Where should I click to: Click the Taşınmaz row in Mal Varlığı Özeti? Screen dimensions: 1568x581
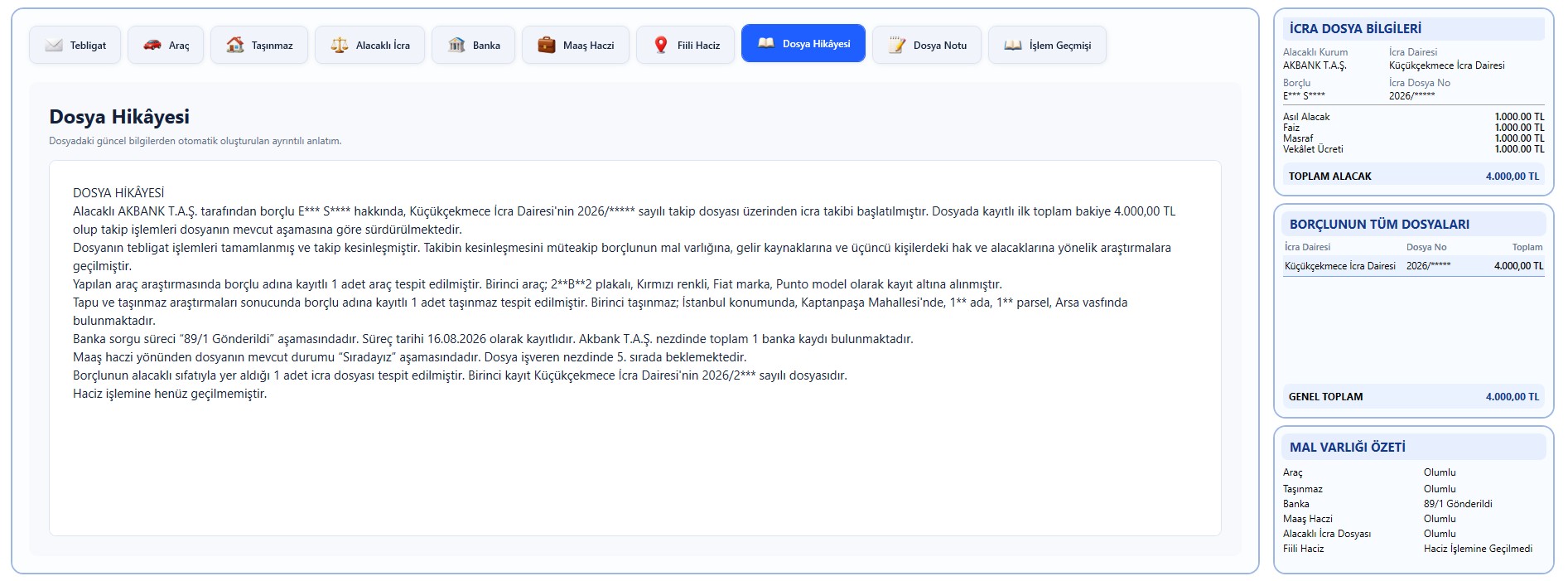click(1413, 489)
